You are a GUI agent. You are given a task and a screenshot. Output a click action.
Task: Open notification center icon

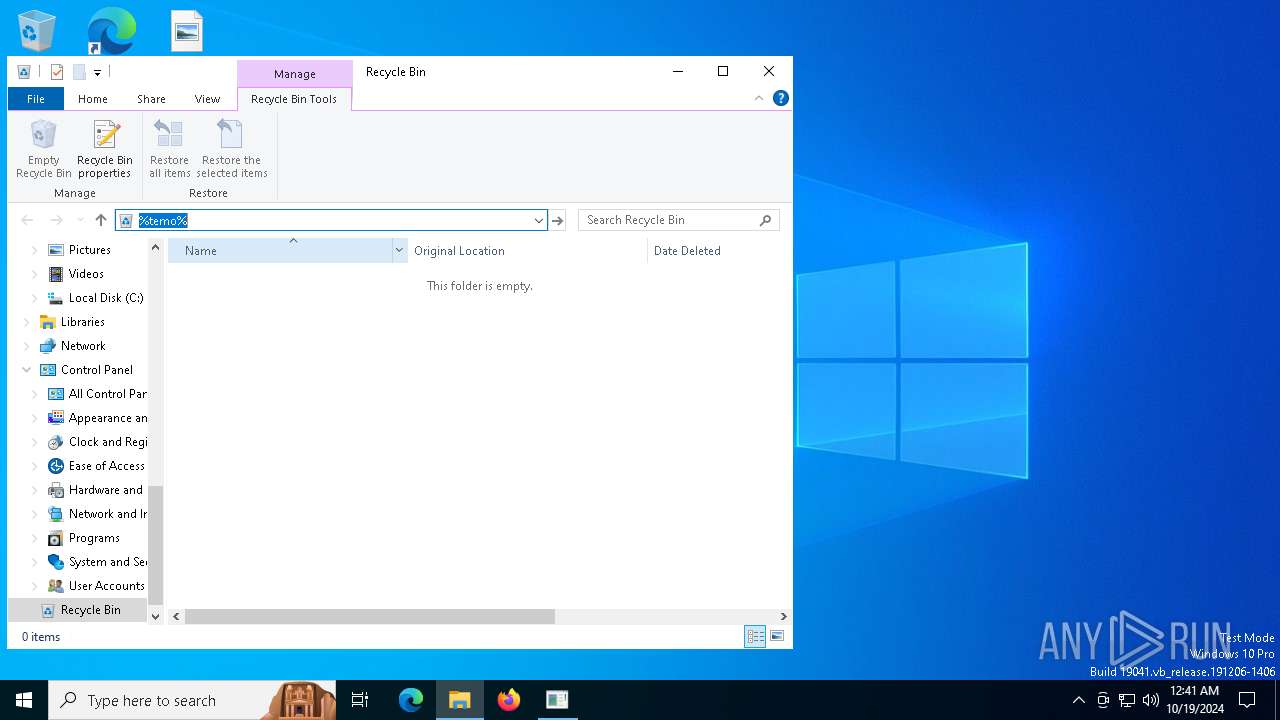[x=1247, y=700]
